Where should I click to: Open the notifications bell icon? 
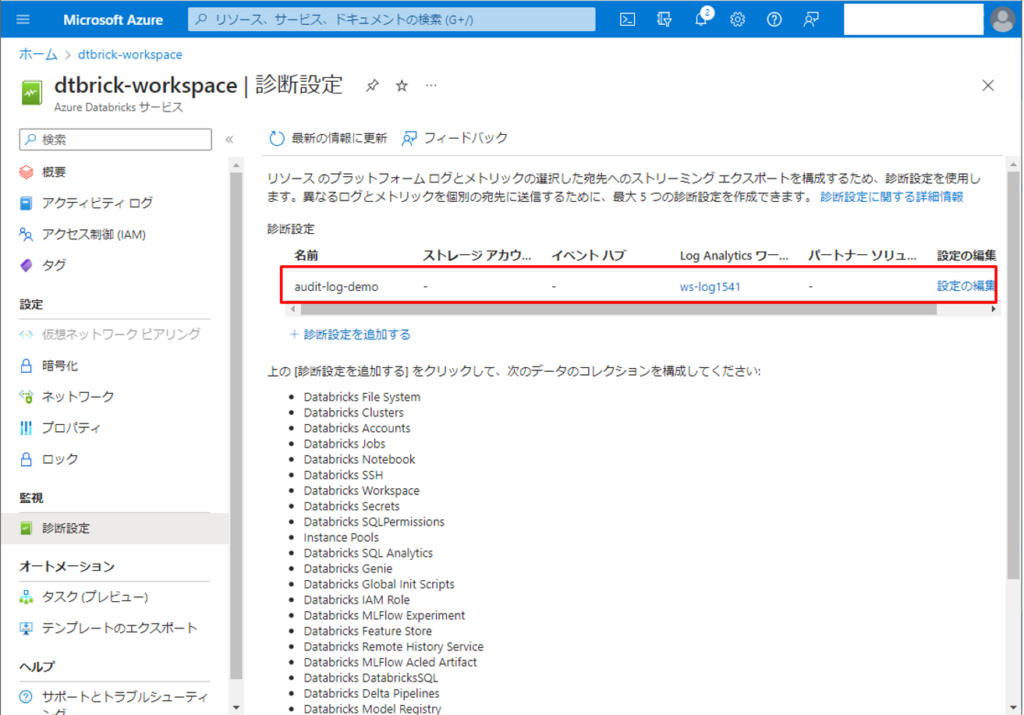(x=701, y=19)
